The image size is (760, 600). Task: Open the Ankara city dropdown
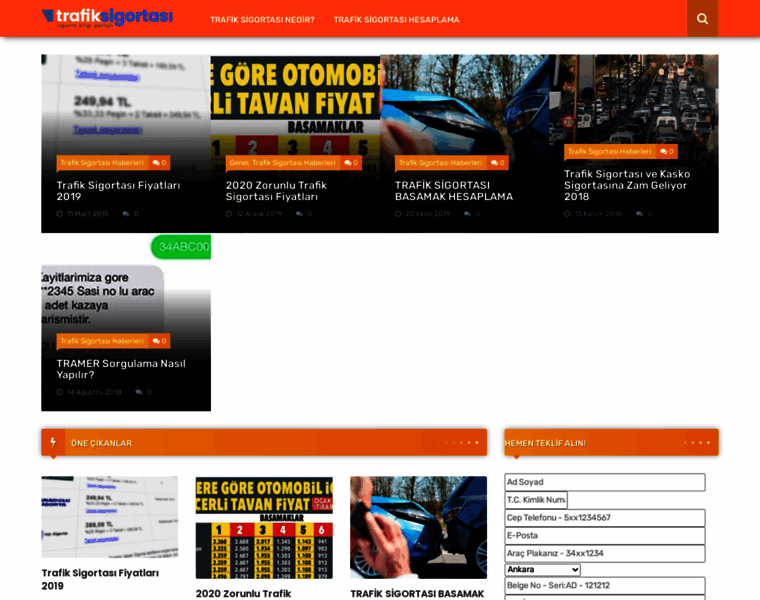click(542, 569)
